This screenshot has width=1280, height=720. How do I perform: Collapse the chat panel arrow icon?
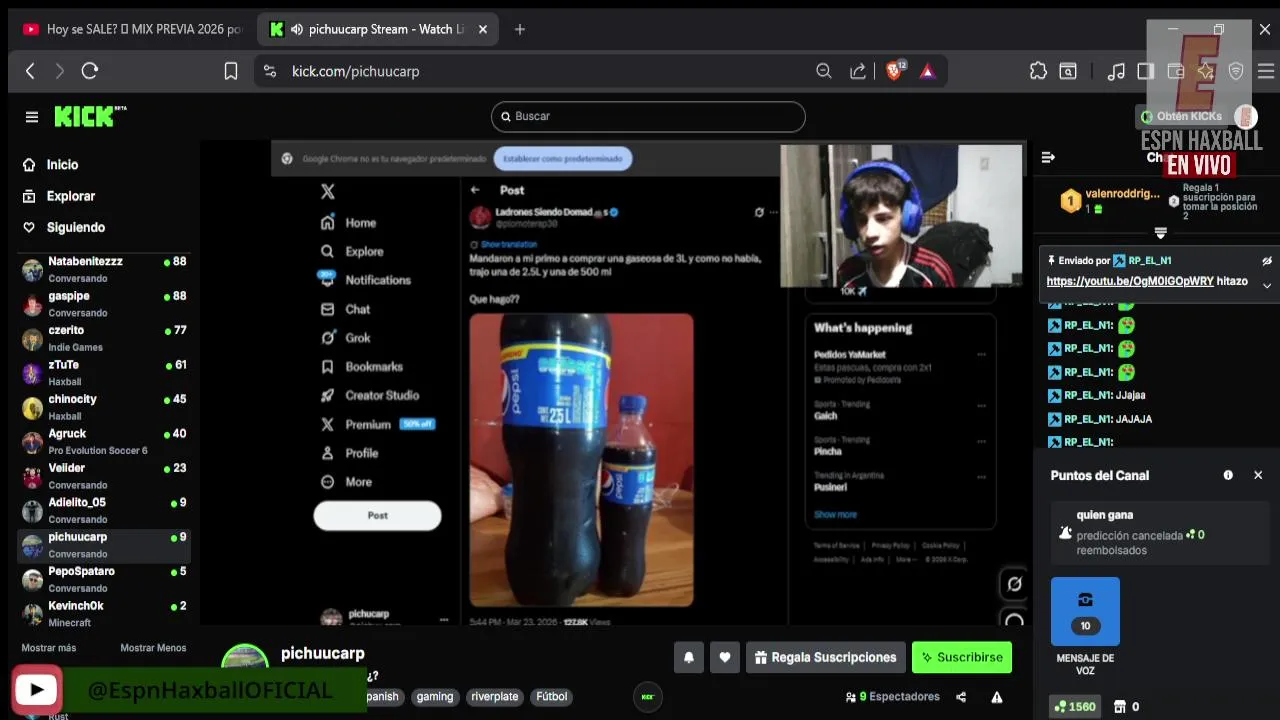click(x=1048, y=157)
